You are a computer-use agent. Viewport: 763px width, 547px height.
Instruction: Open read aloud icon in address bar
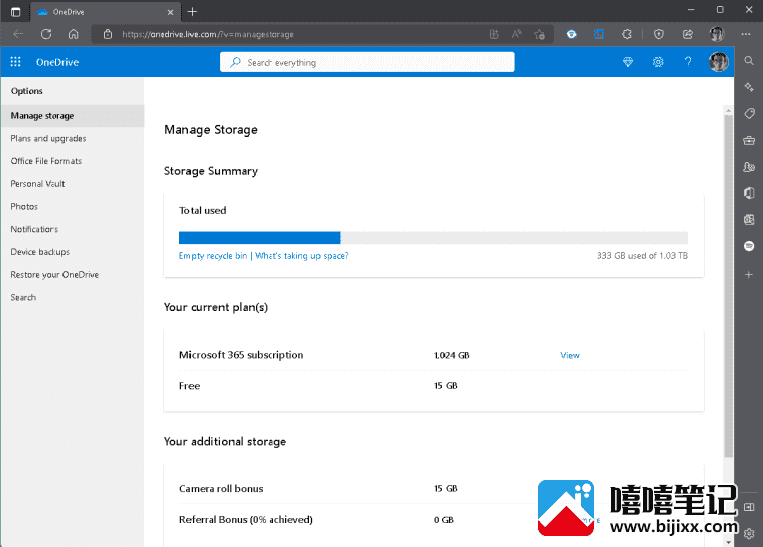517,34
